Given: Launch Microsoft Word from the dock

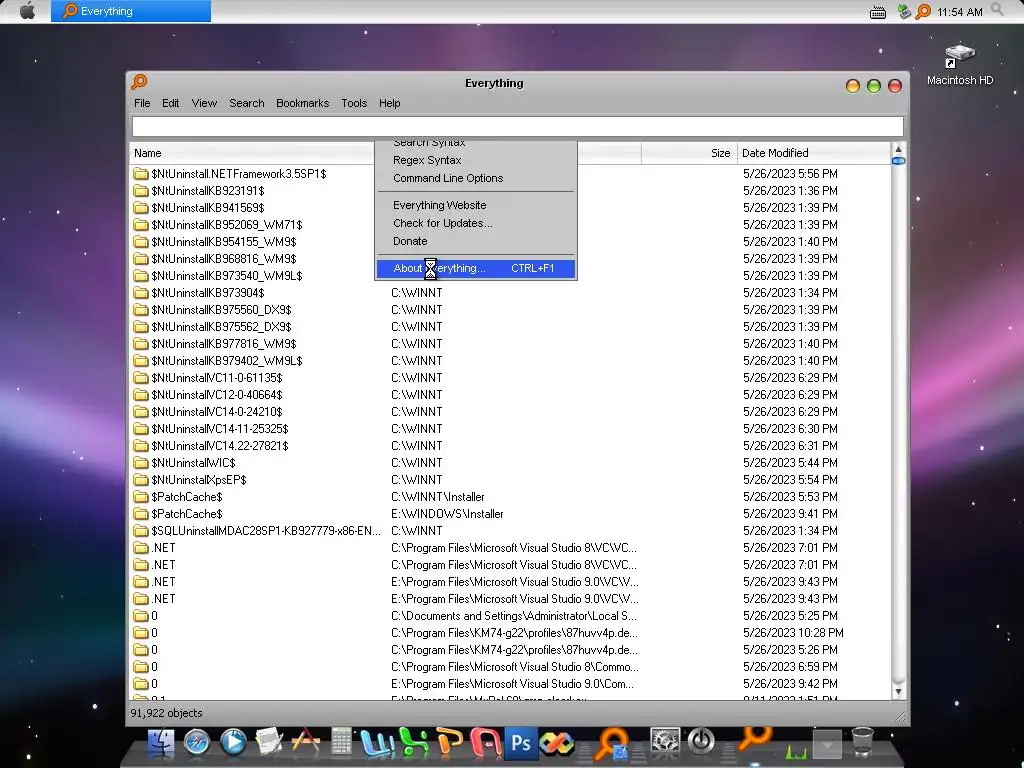Looking at the screenshot, I should click(377, 743).
